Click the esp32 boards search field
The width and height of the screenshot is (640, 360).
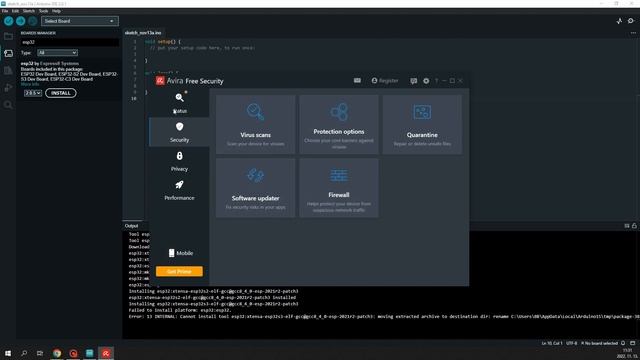[70, 42]
